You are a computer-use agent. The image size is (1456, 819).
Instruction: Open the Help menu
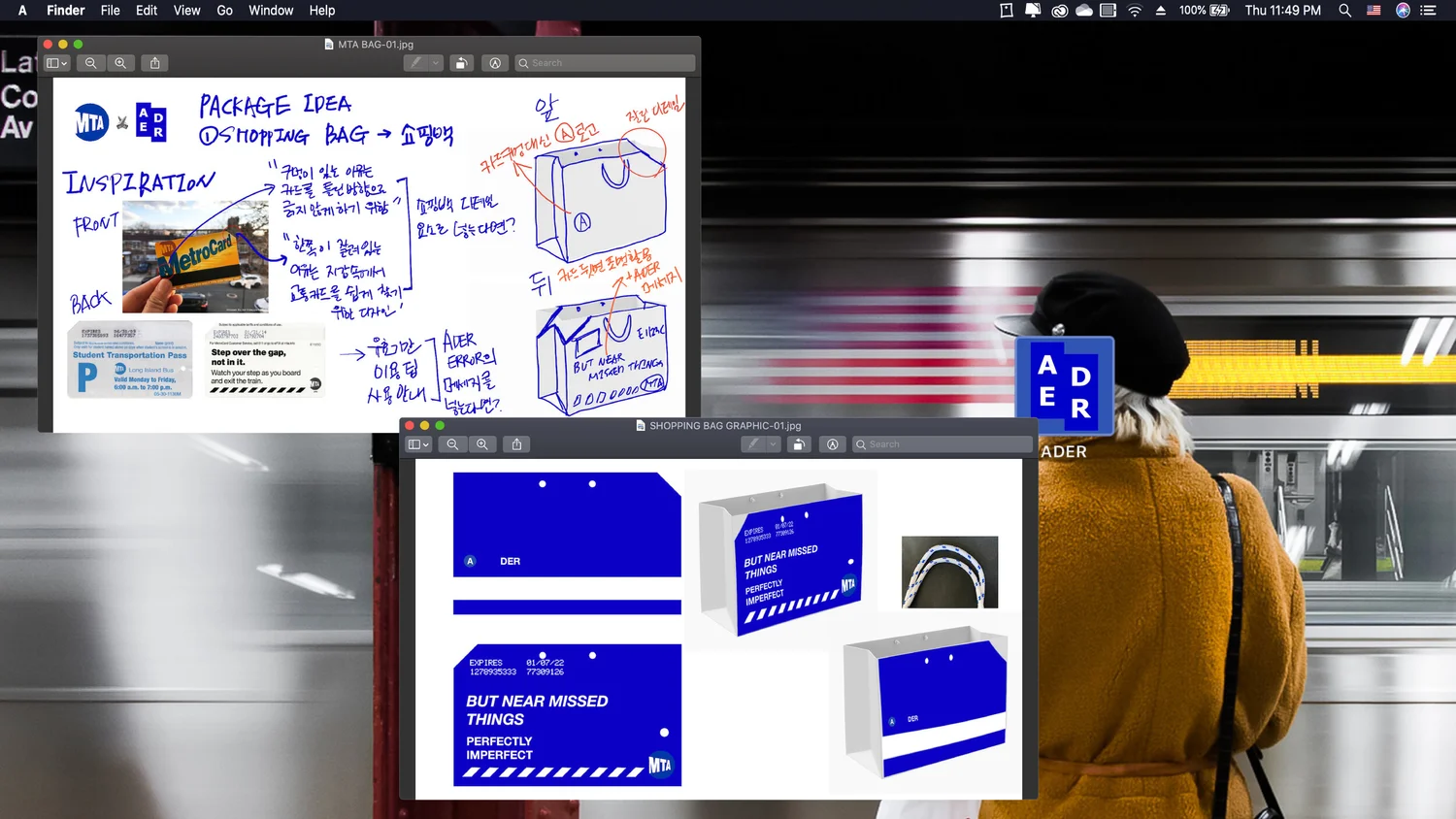[322, 11]
